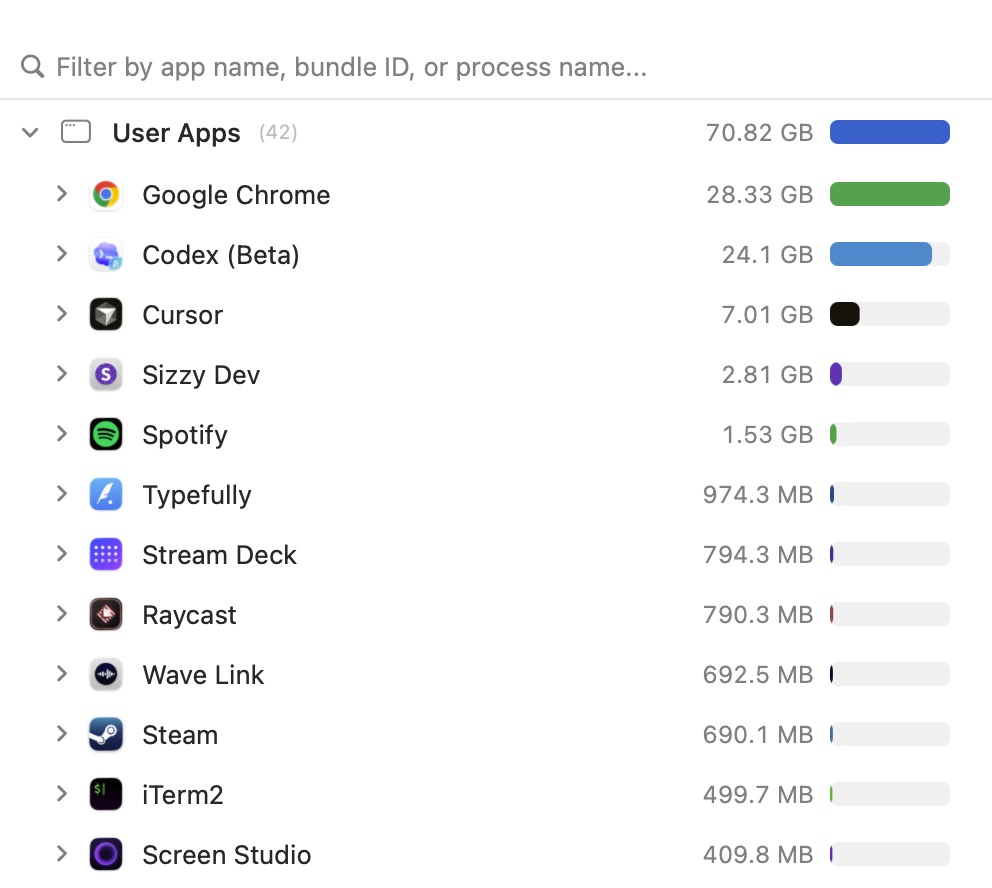Click the "790.3 MB" memory value
Screen dimensions: 992x888
click(x=758, y=615)
